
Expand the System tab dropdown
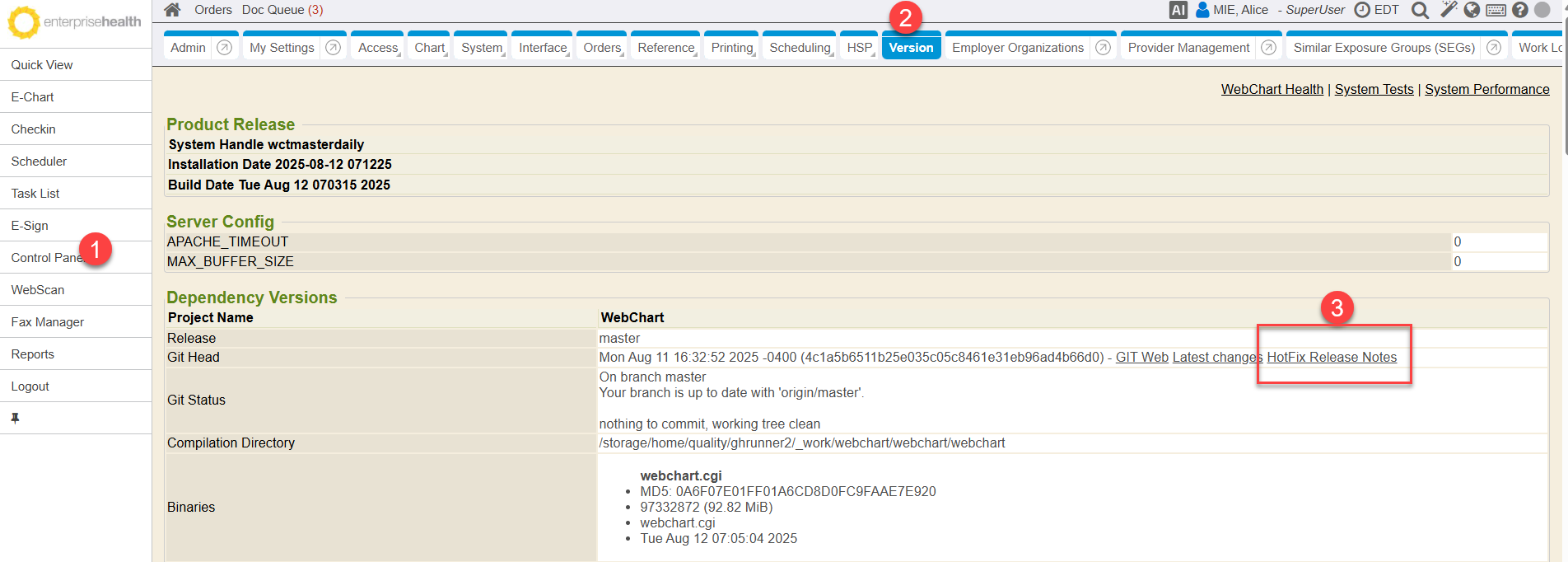click(x=482, y=48)
